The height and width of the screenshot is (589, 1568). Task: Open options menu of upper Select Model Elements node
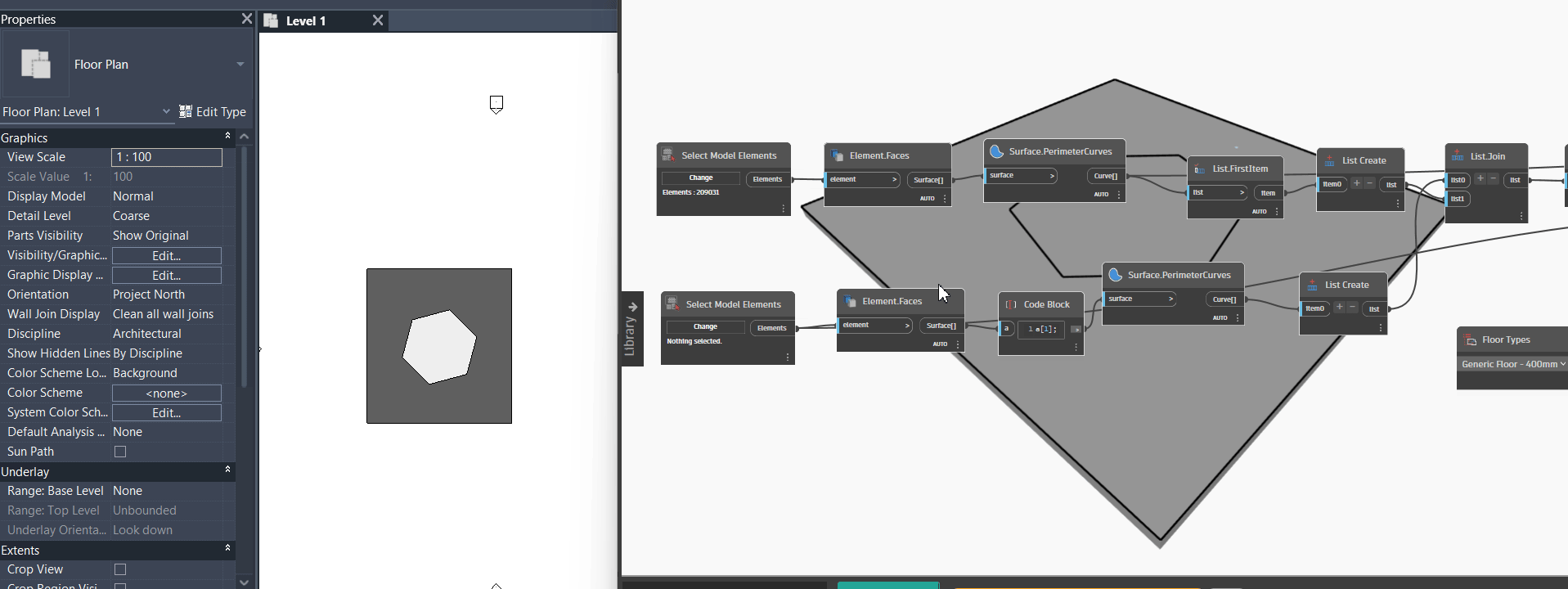point(783,209)
